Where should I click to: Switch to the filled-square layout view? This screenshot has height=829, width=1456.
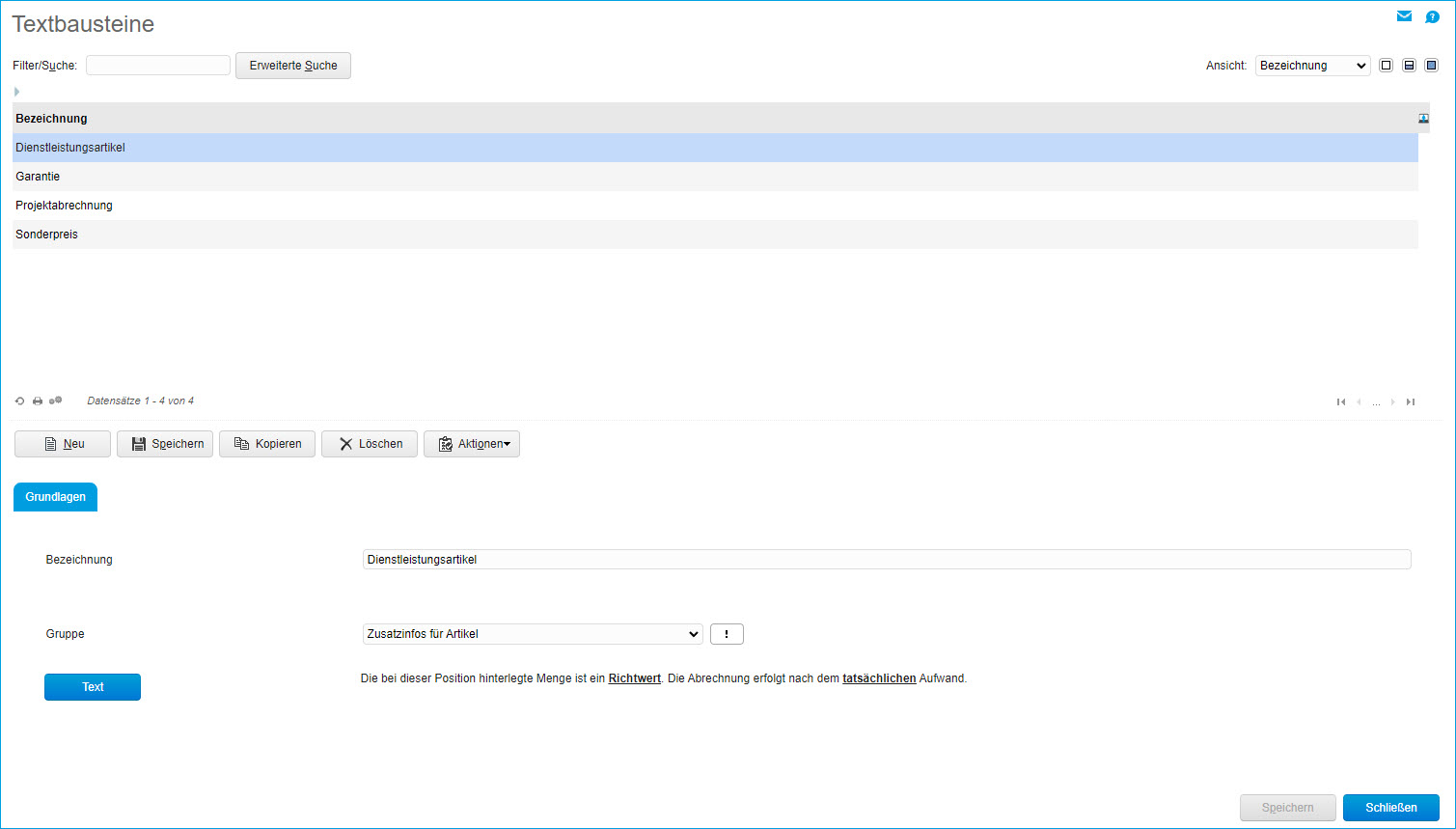click(1432, 66)
